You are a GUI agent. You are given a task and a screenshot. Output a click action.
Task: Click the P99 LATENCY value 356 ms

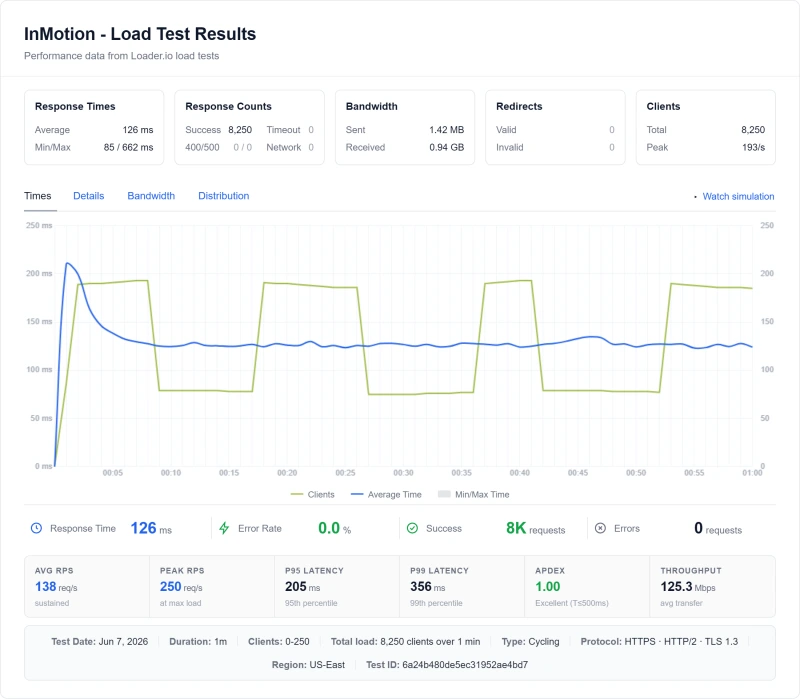(428, 587)
